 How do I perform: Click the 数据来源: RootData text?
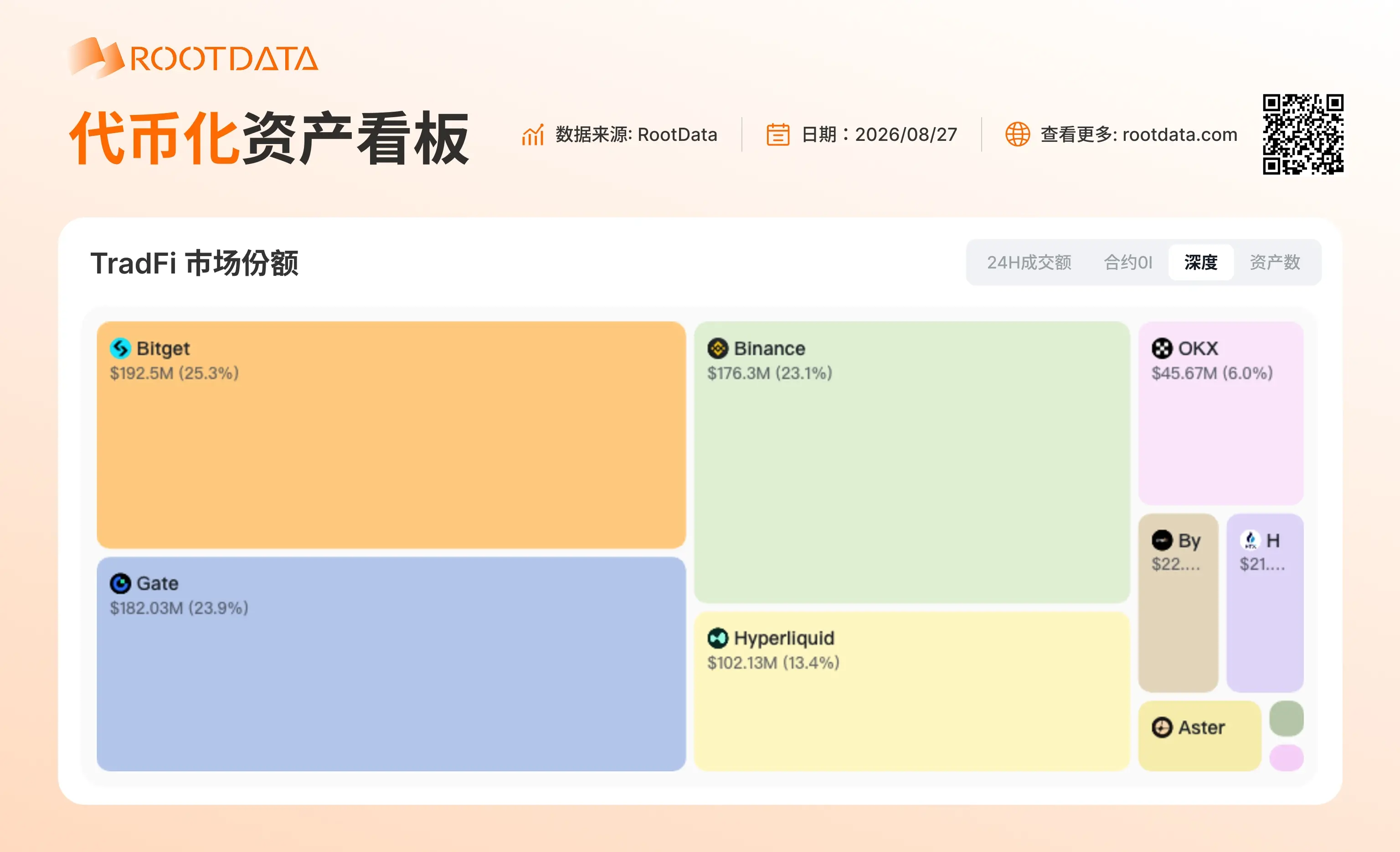click(636, 134)
